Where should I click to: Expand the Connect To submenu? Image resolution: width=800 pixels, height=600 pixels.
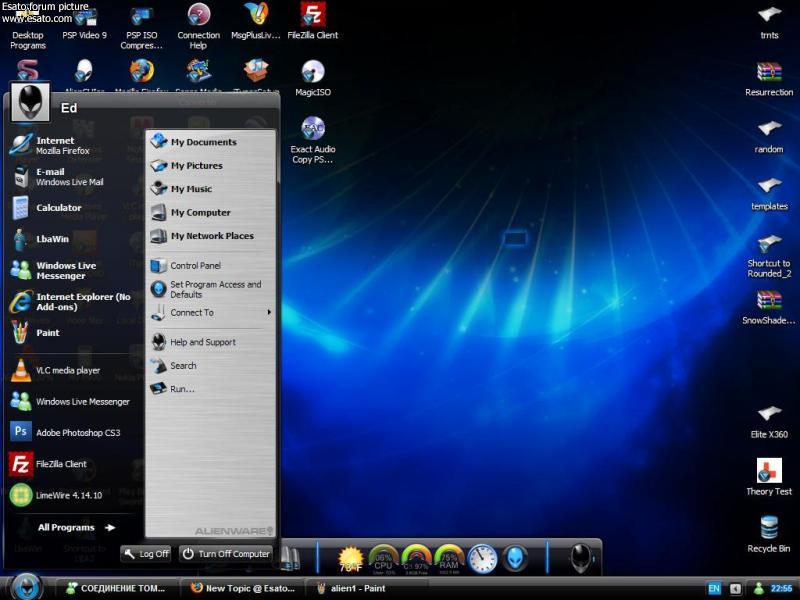pyautogui.click(x=211, y=312)
